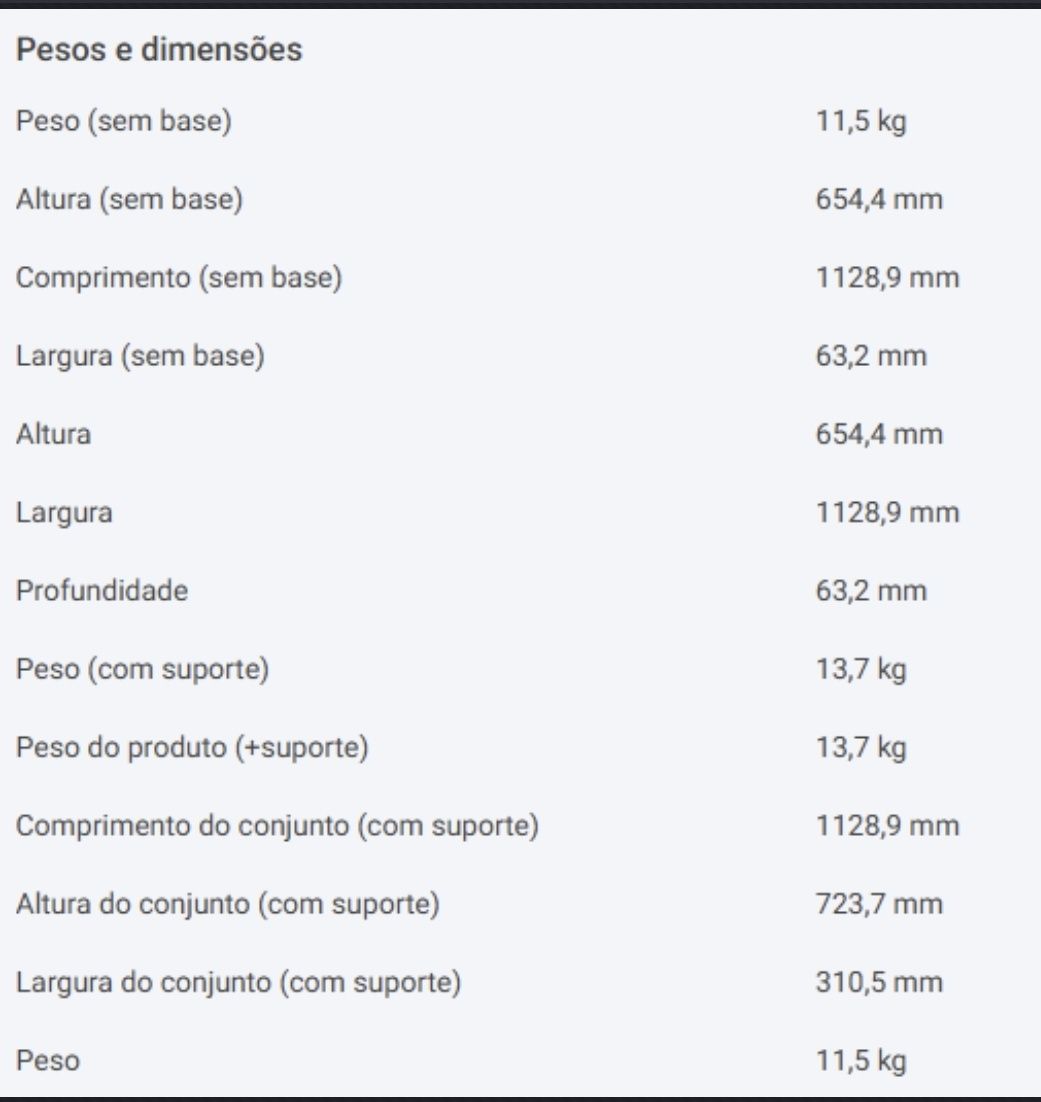Click 1128,9 mm next to Comprimento (sem base)
This screenshot has height=1102, width=1041.
pos(887,278)
